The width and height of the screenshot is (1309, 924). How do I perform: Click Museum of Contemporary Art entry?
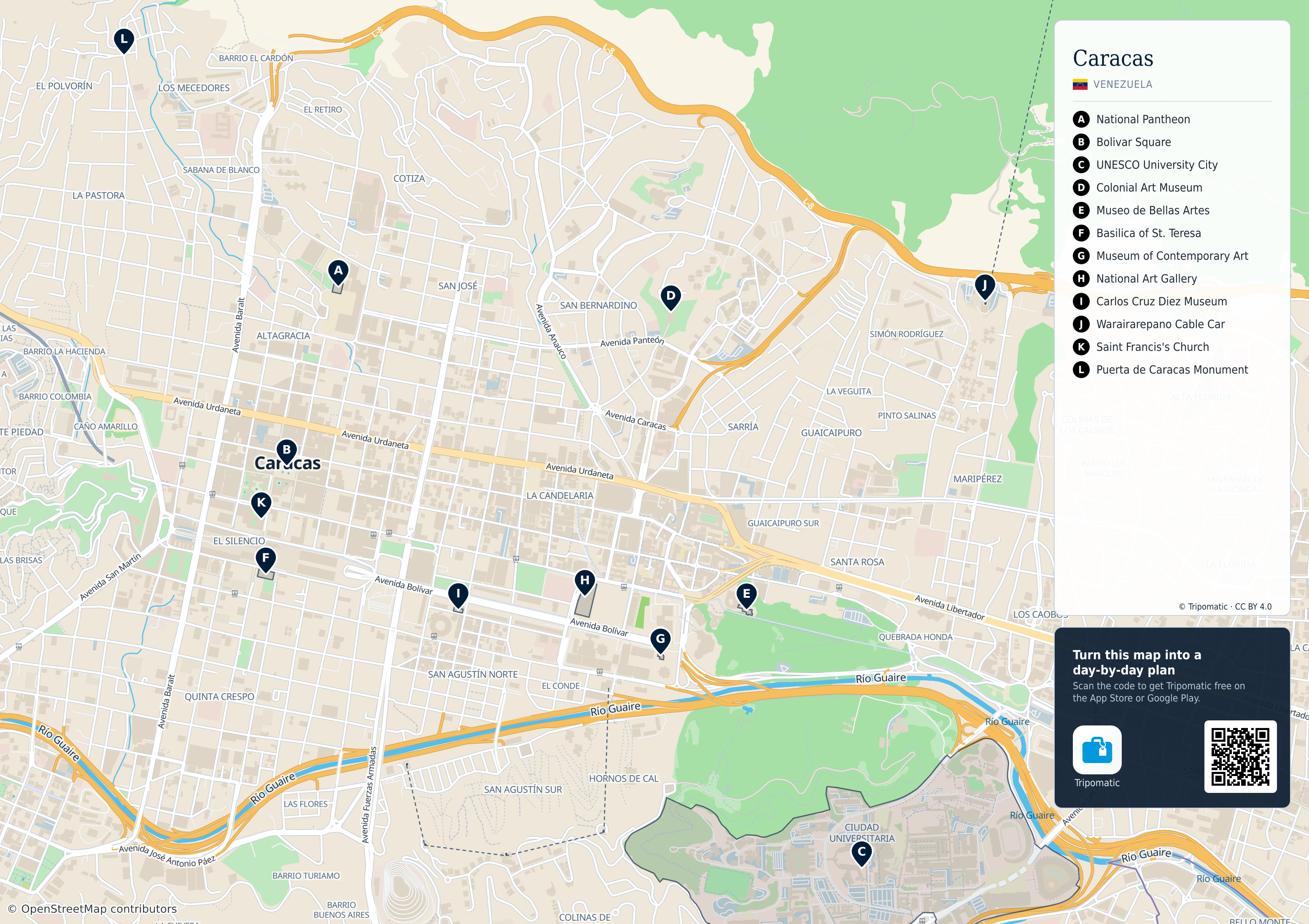coord(1172,256)
